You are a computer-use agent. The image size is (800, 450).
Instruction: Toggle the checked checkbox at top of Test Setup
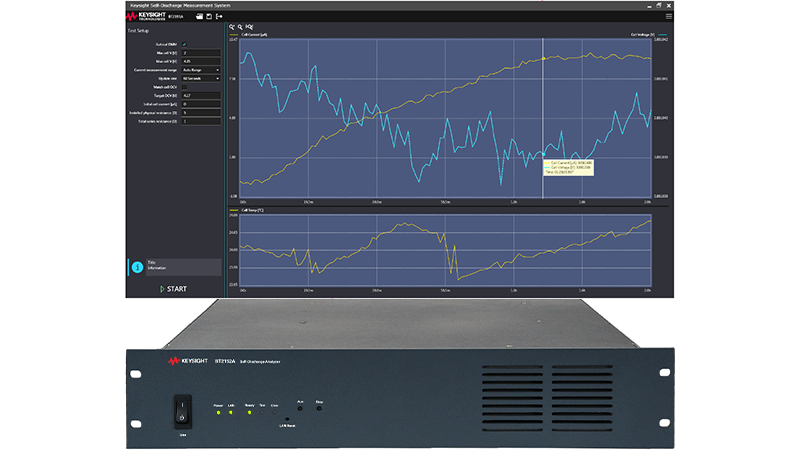(x=184, y=44)
